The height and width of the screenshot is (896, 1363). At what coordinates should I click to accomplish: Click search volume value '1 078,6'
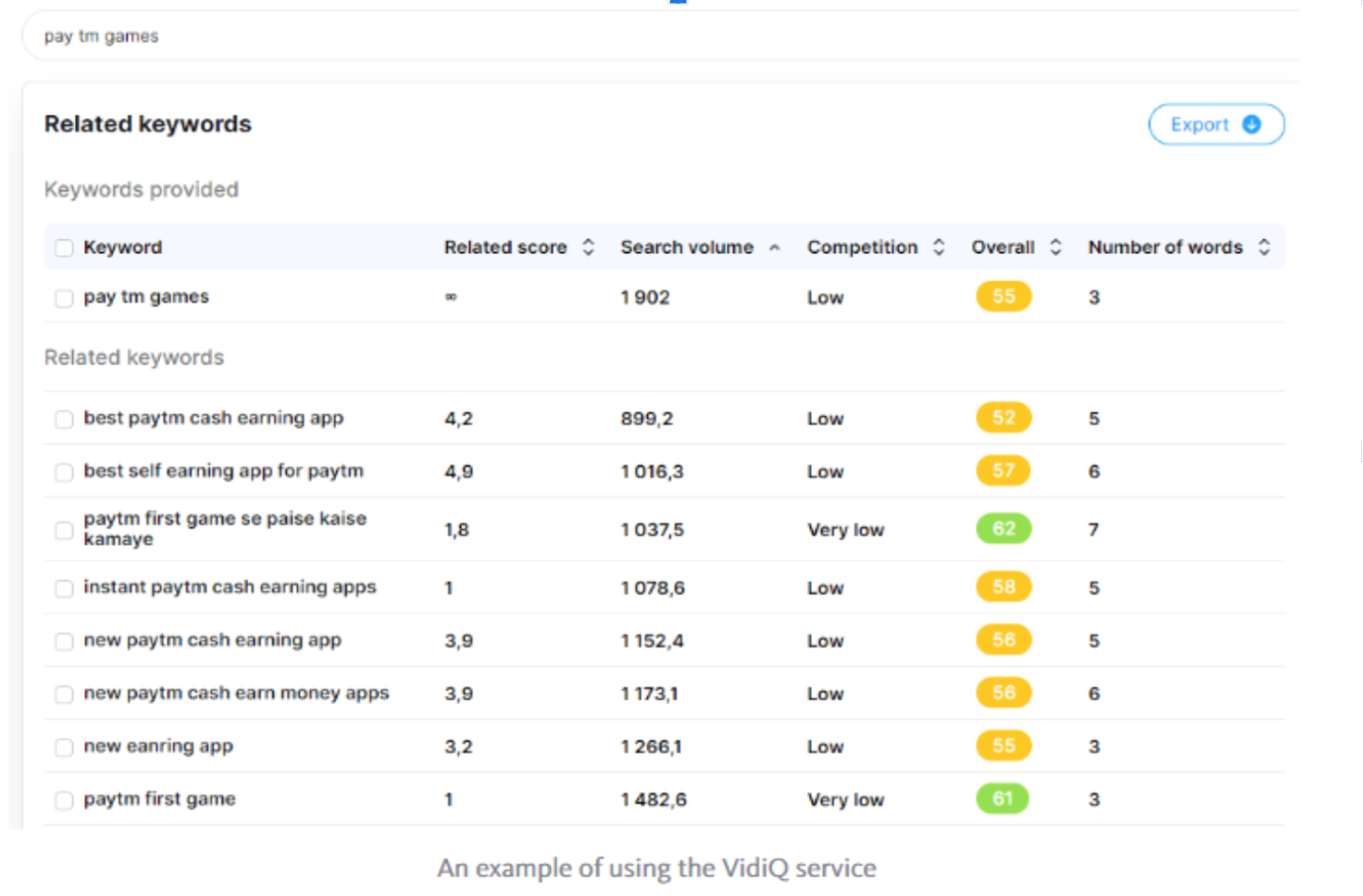(653, 588)
